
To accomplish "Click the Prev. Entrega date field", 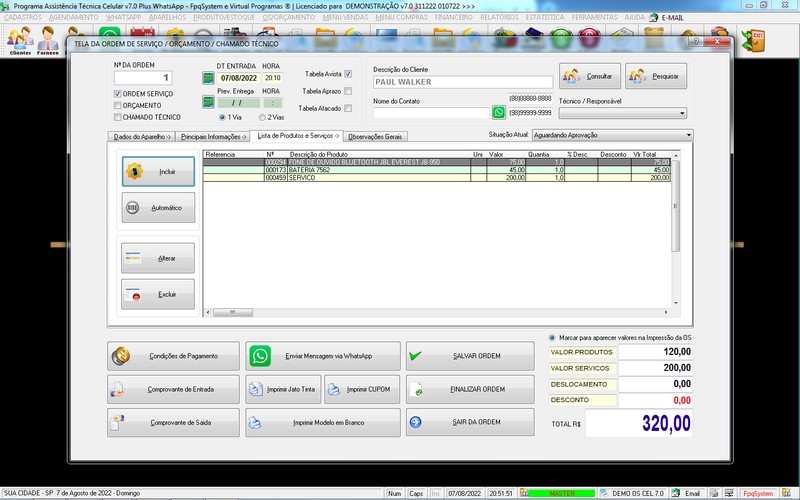I will (238, 103).
